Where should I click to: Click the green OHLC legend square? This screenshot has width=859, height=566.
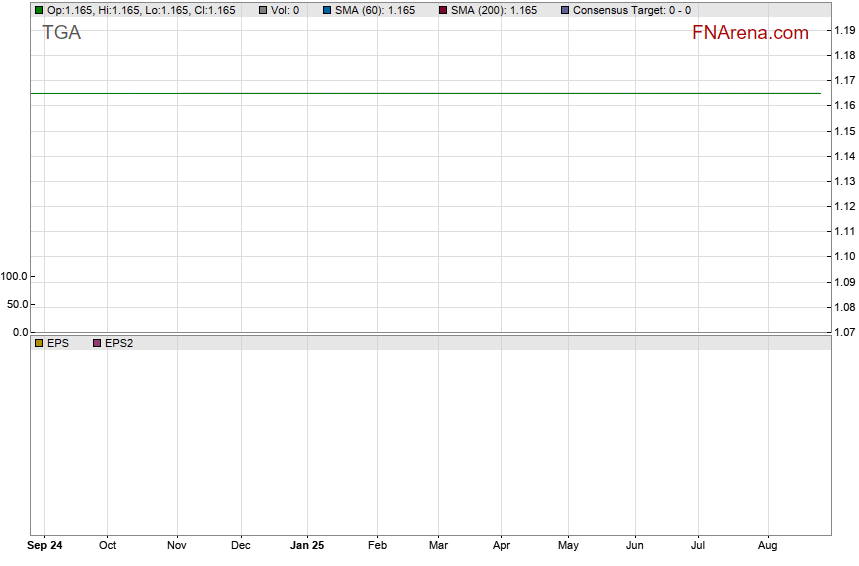click(x=39, y=10)
